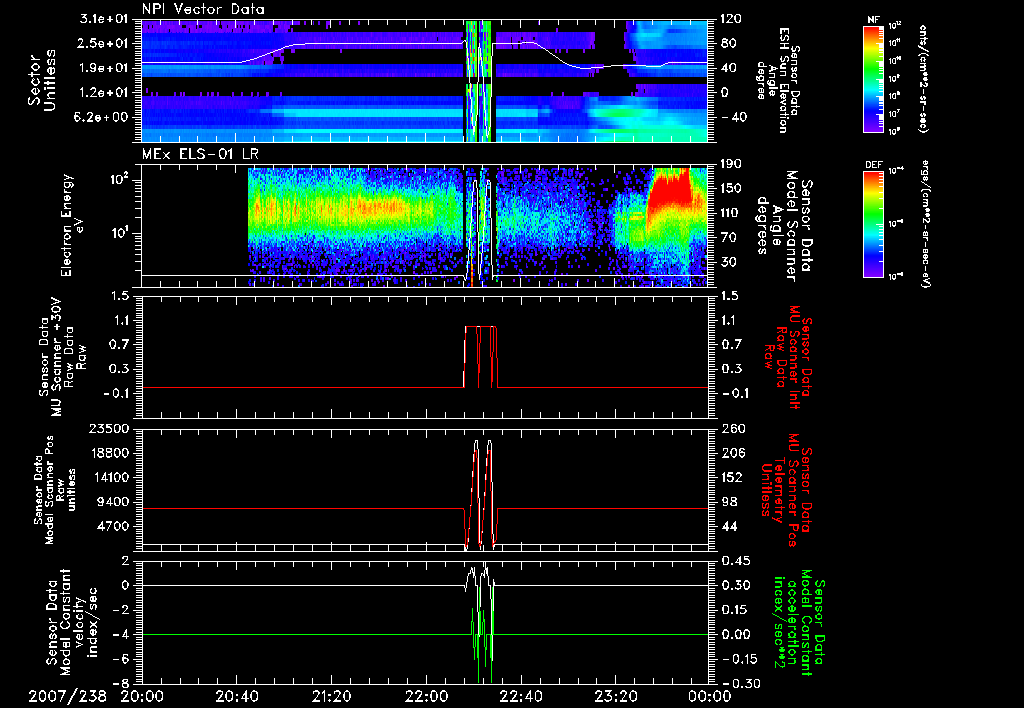This screenshot has height=708, width=1024.
Task: Click the ESH Sun Elevation Angle label
Action: click(x=777, y=80)
